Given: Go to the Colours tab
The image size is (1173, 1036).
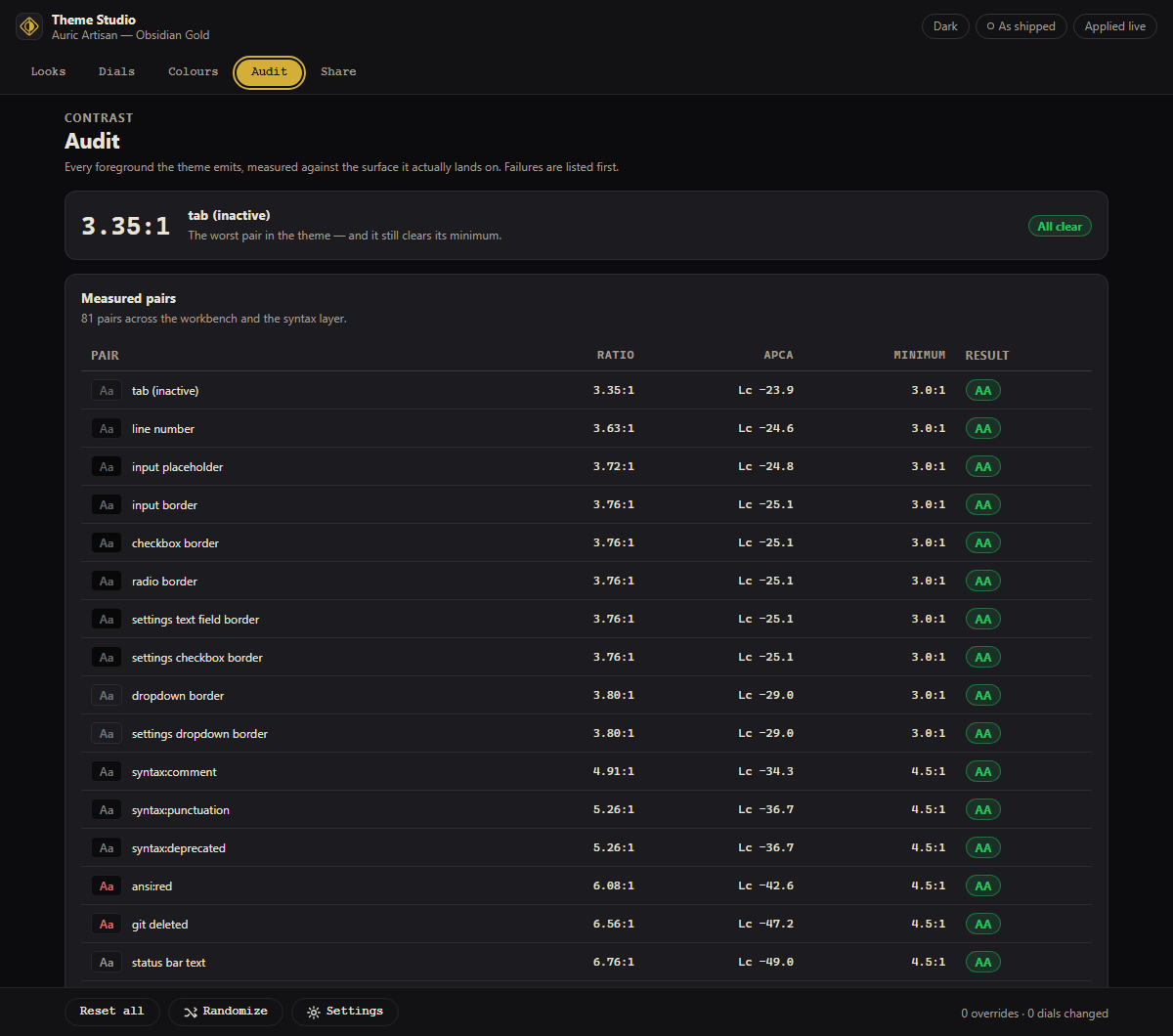Looking at the screenshot, I should (x=193, y=71).
